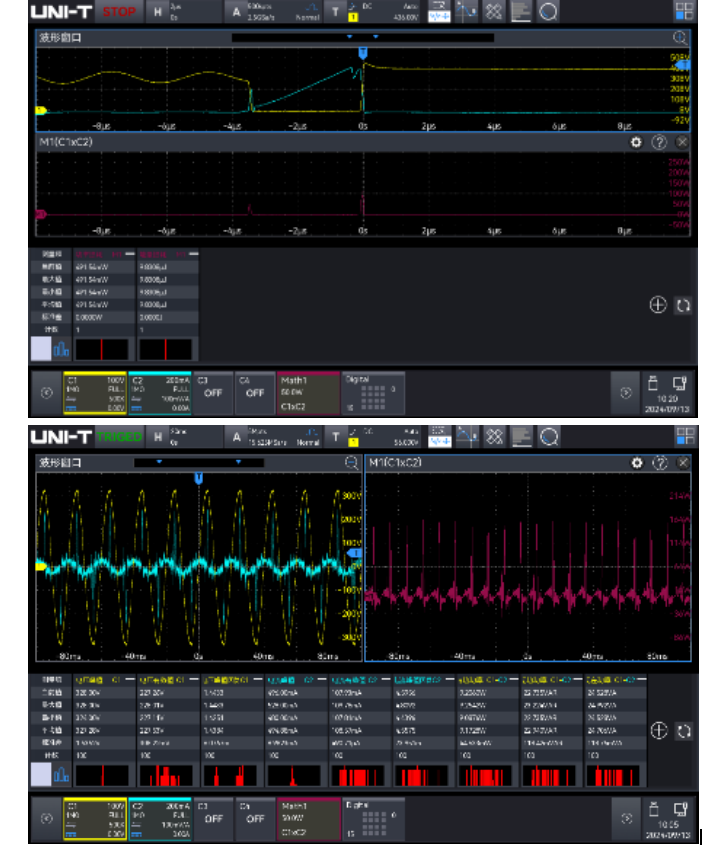Image resolution: width=713 pixels, height=845 pixels.
Task: Click the refresh statistics icon in lower screen
Action: 683,731
